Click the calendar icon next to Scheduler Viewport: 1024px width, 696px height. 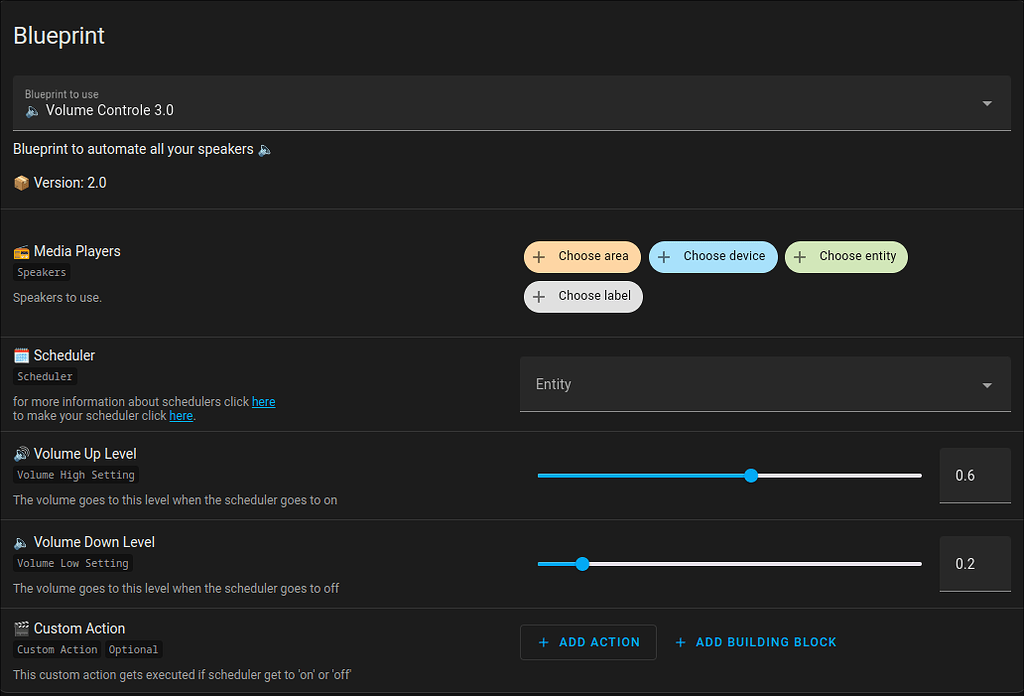coord(20,355)
